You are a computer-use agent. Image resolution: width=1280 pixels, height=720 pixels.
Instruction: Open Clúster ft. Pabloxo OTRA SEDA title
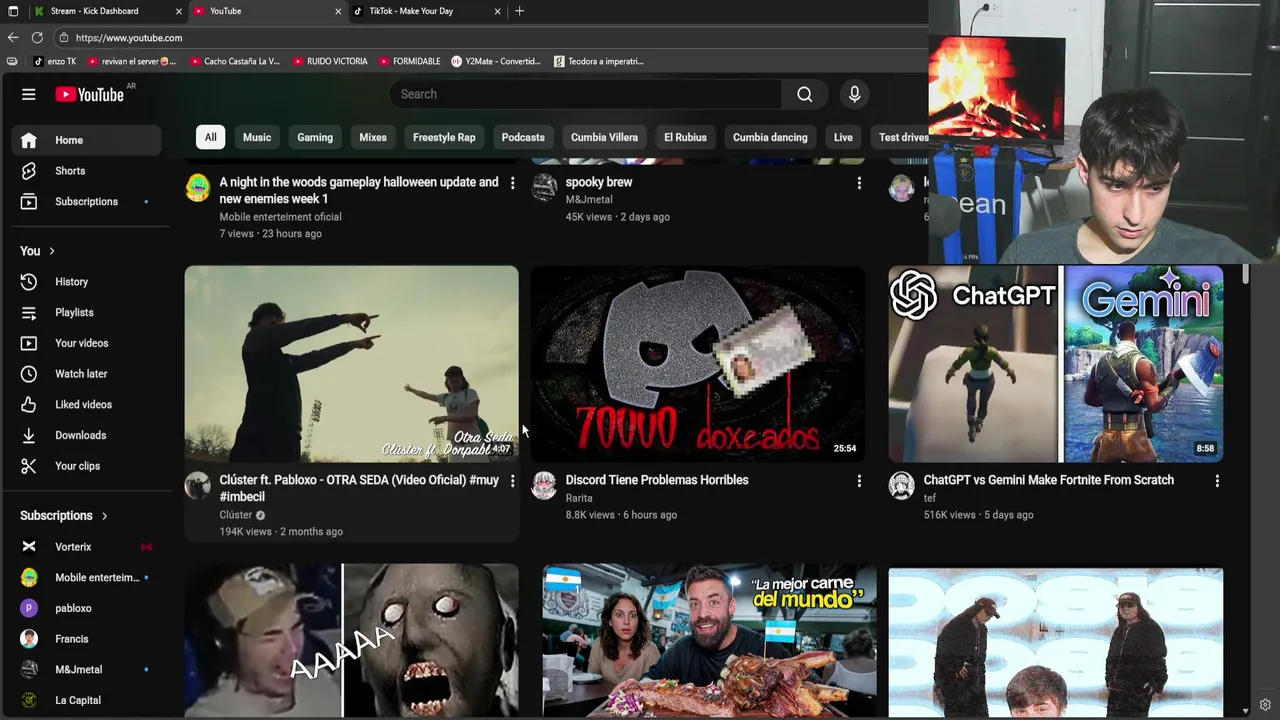point(359,488)
